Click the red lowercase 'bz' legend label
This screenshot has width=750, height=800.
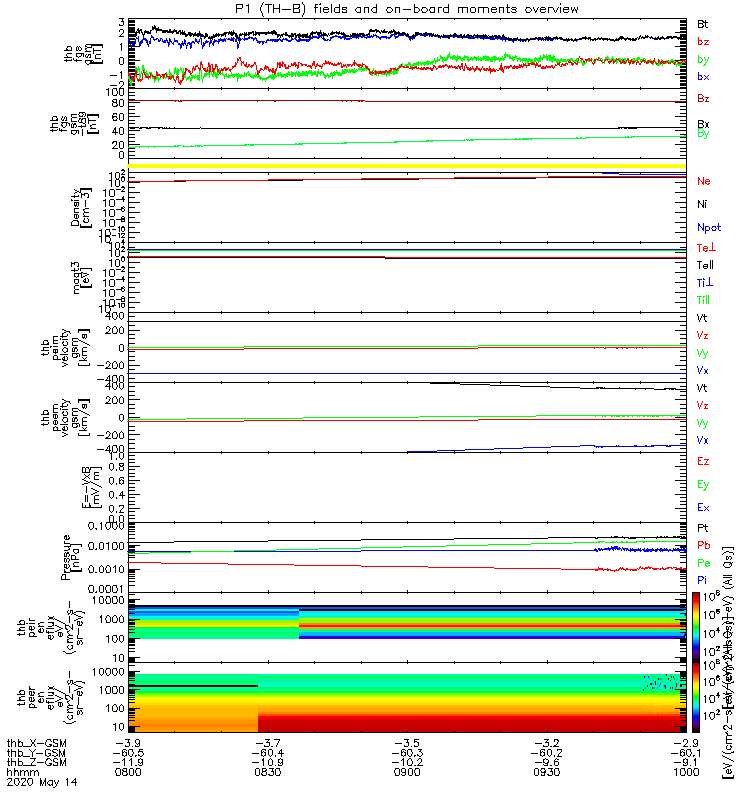click(703, 42)
